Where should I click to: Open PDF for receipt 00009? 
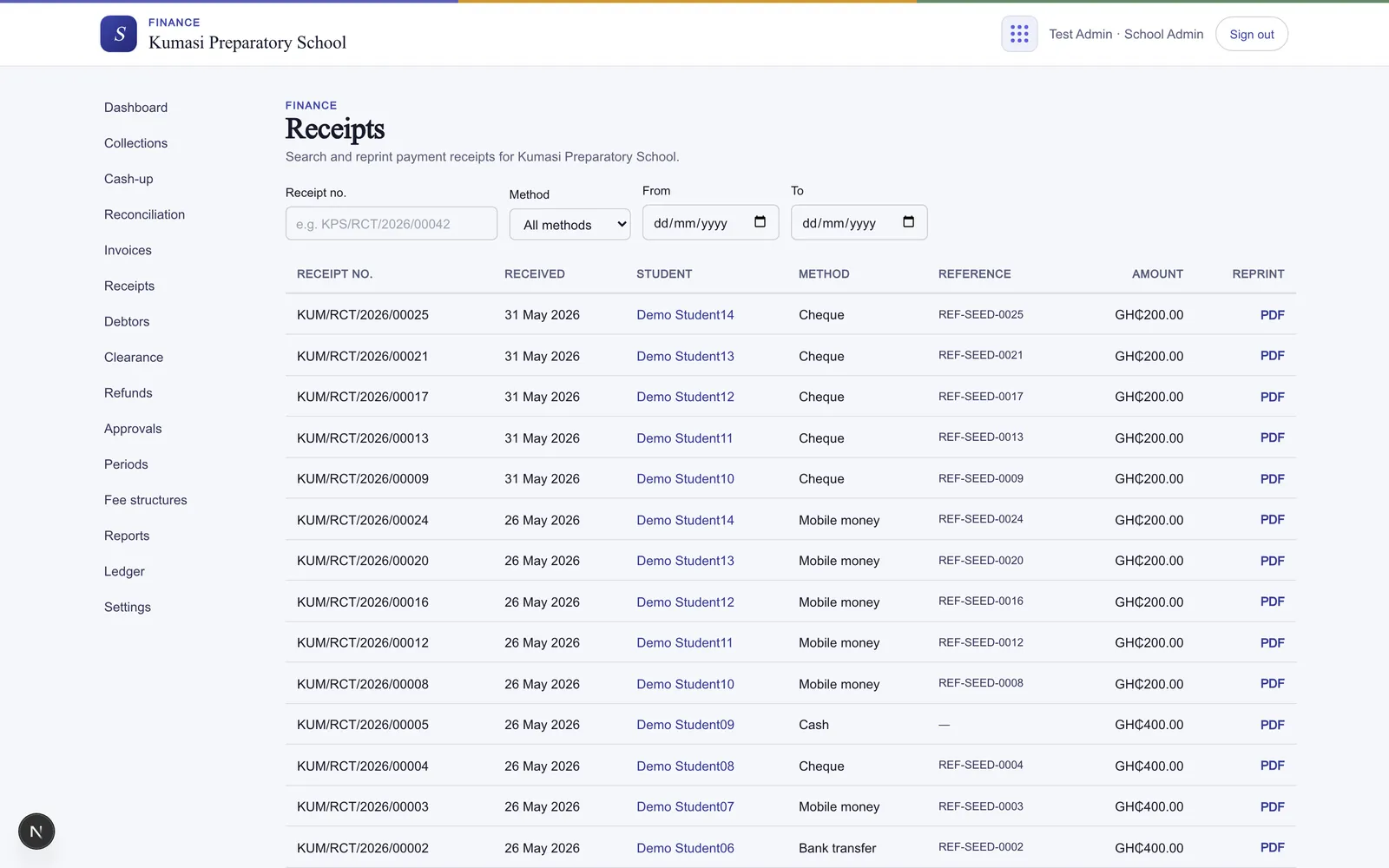[1272, 479]
